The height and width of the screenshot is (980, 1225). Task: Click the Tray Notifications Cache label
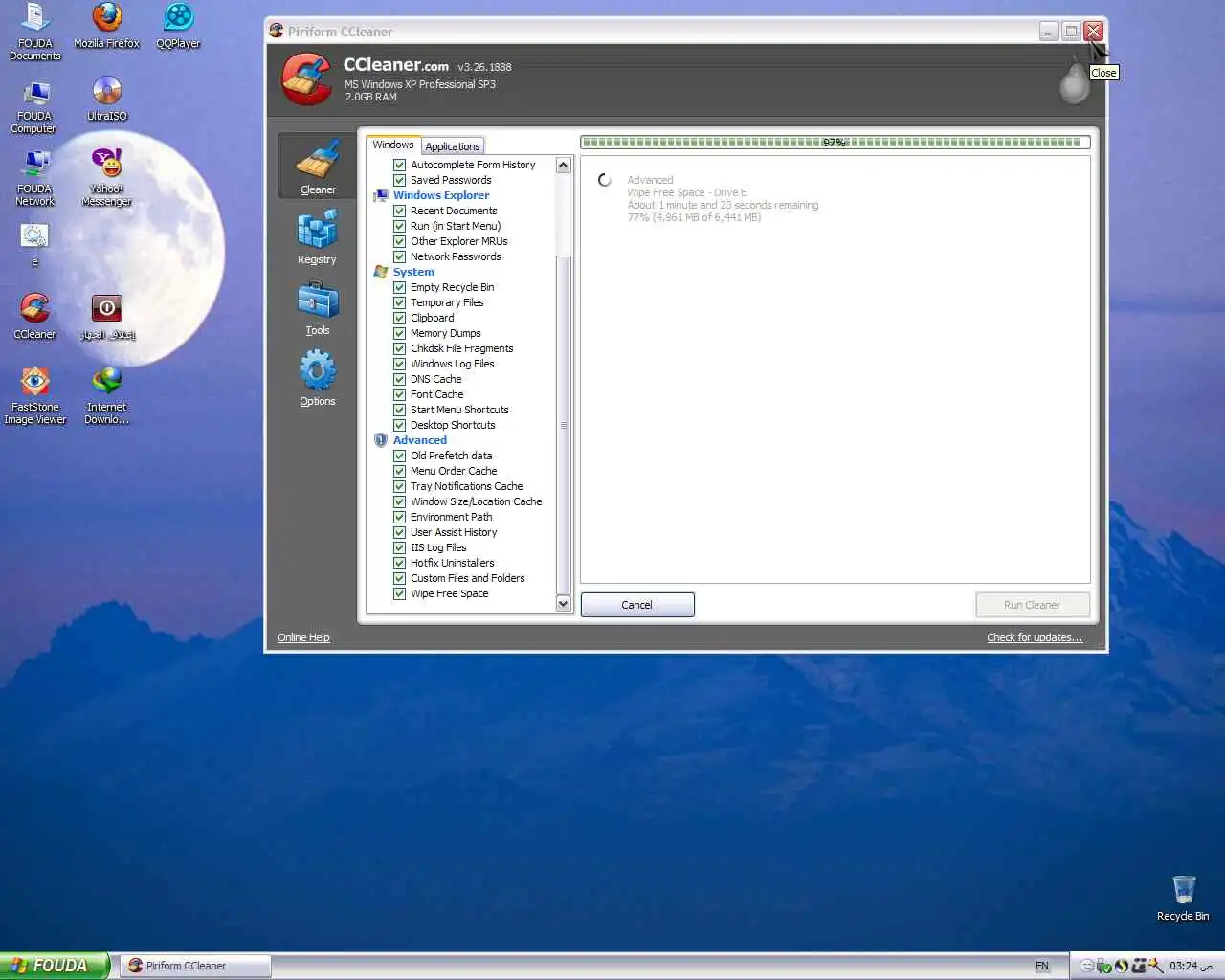click(466, 486)
